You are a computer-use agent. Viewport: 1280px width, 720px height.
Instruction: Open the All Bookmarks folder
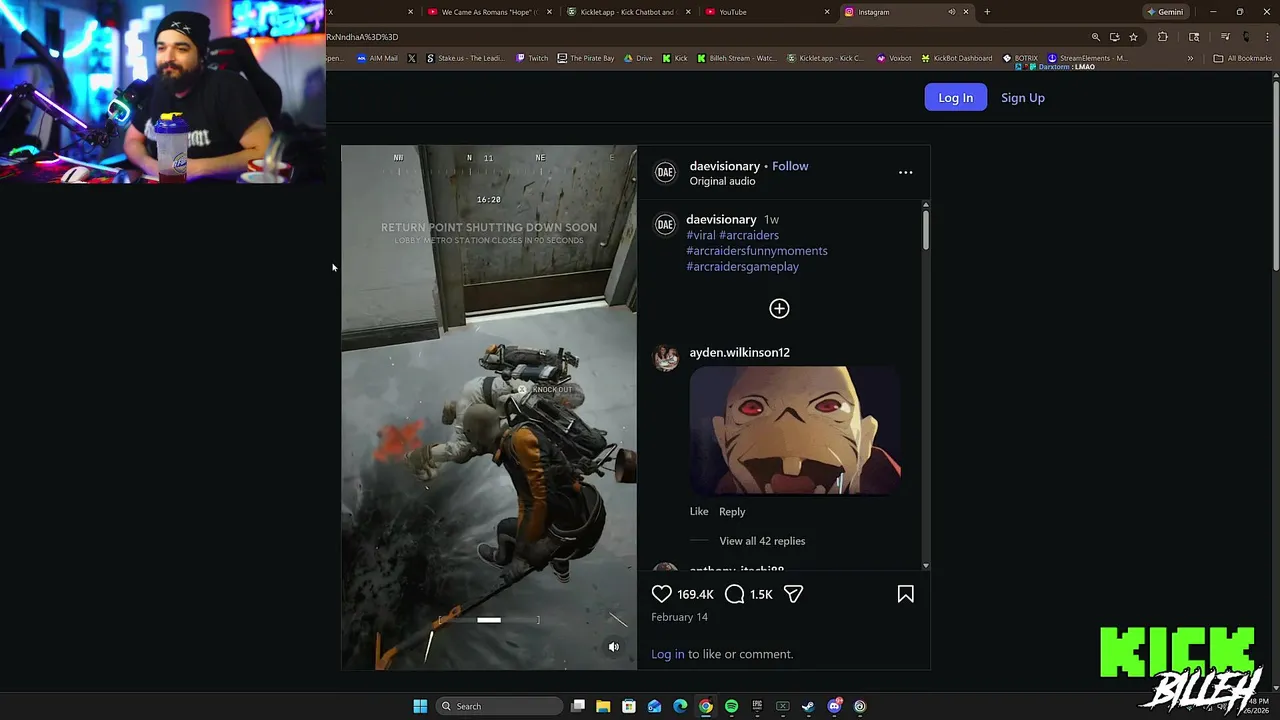[x=1242, y=58]
